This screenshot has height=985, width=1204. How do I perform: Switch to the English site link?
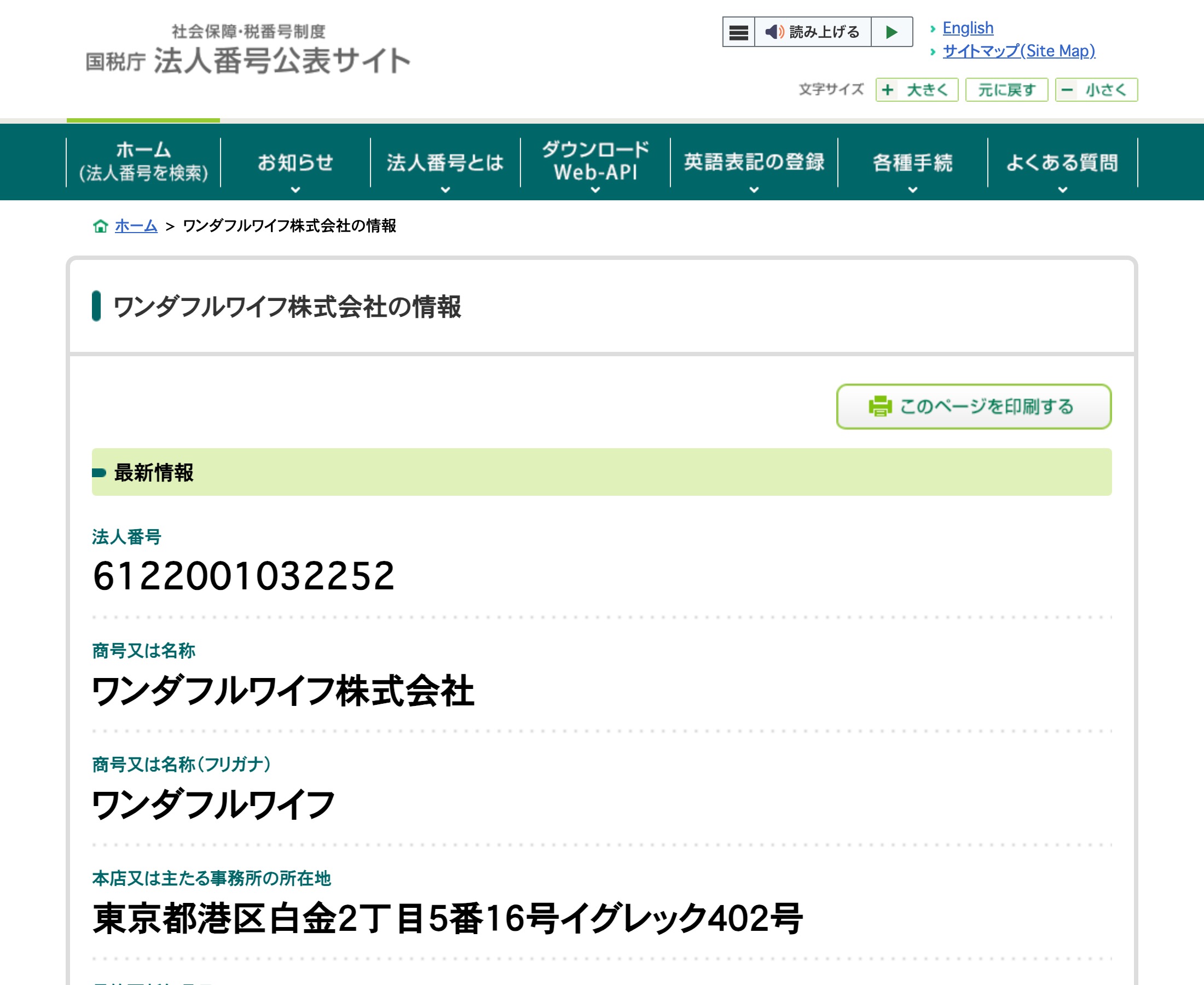(968, 28)
